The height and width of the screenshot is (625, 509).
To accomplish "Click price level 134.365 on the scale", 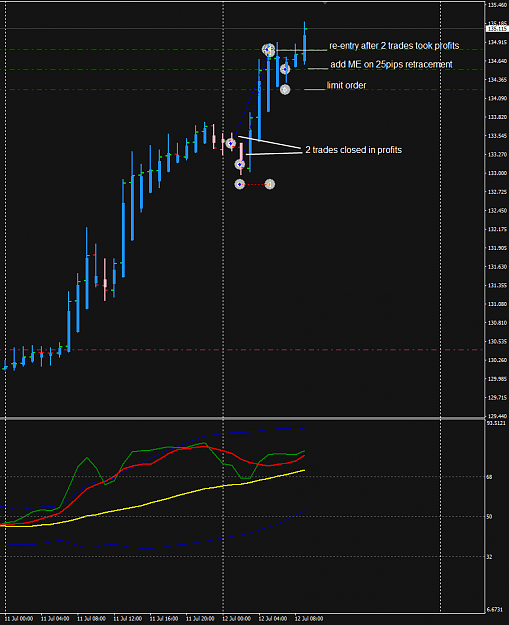I will click(497, 80).
